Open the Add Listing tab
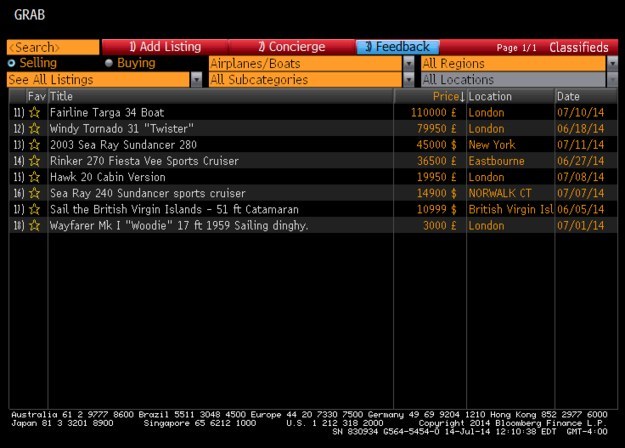Image resolution: width=625 pixels, height=448 pixels. coord(164,47)
